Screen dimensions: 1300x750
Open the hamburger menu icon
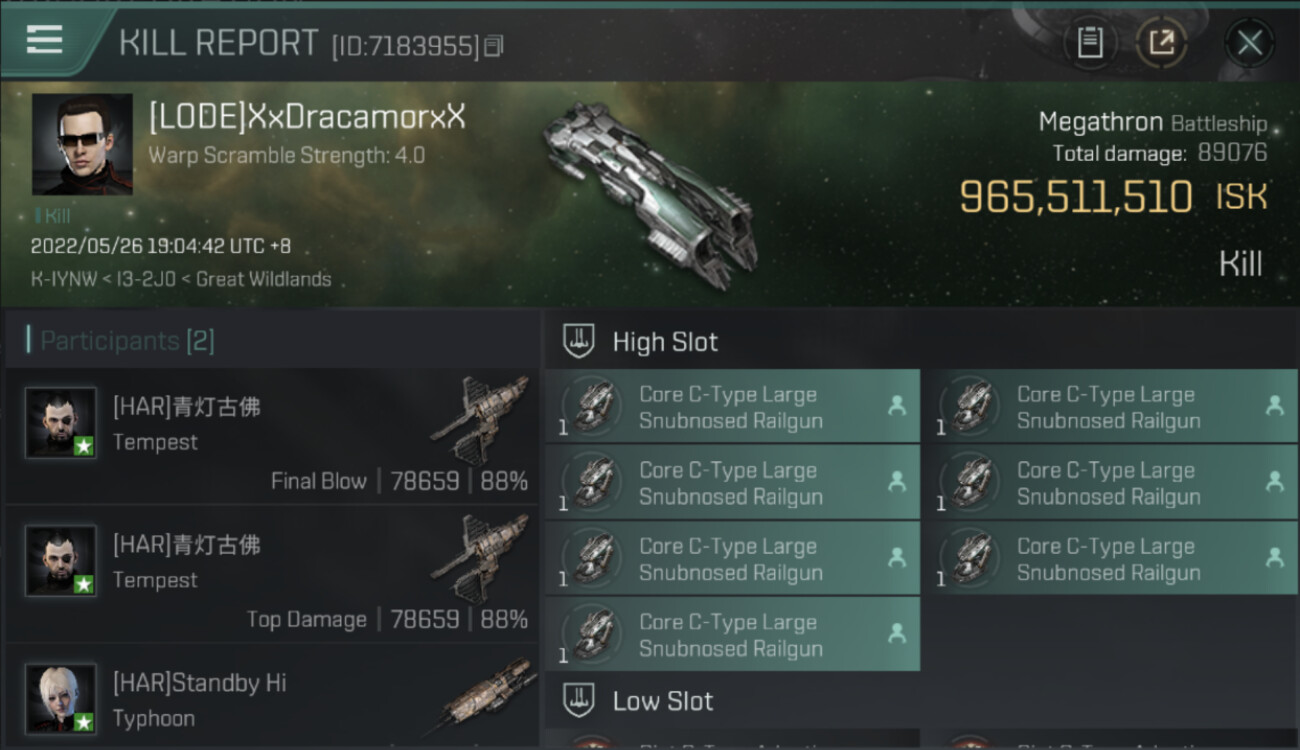pos(44,40)
